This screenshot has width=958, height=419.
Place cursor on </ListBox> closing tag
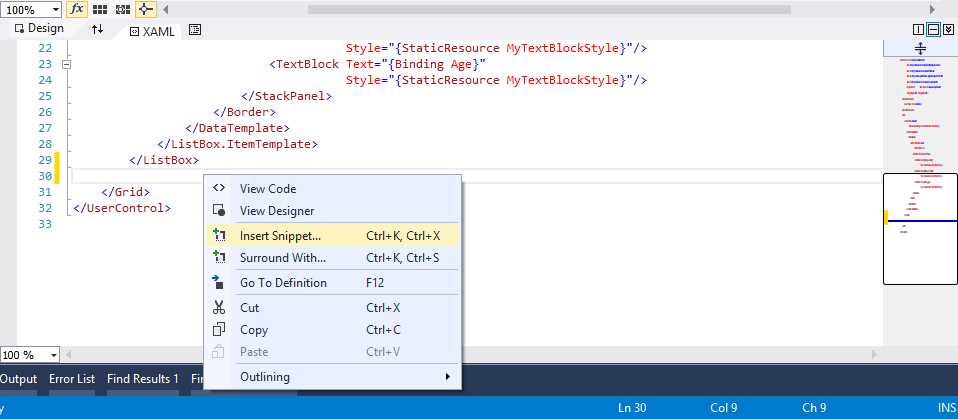[164, 160]
